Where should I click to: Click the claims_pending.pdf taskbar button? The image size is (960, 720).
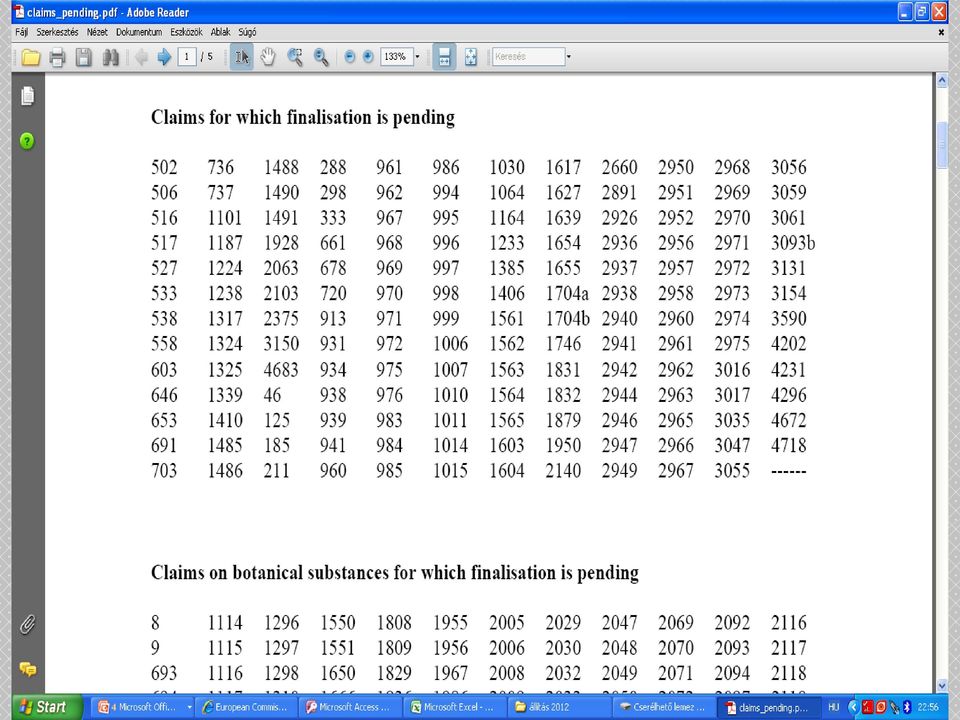pos(769,707)
